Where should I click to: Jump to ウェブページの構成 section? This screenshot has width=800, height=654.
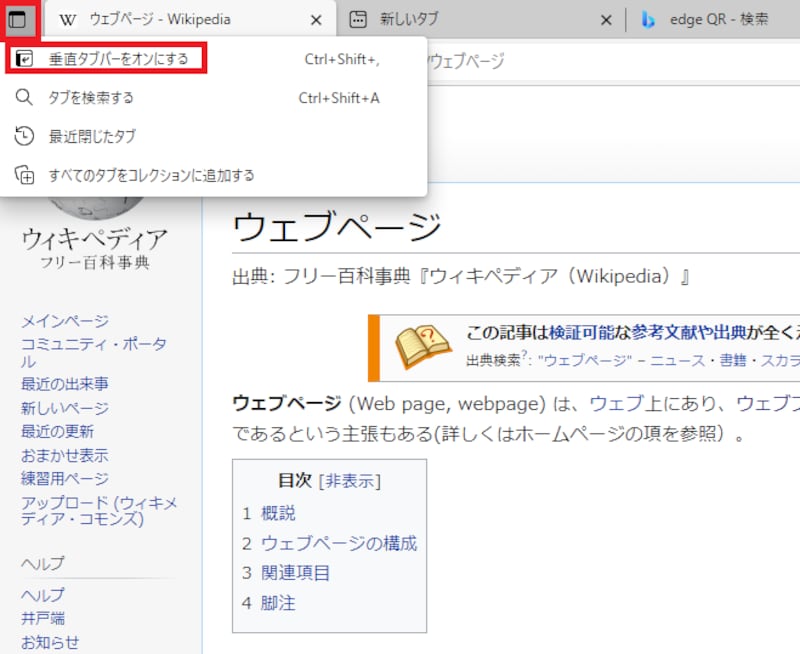pyautogui.click(x=338, y=544)
